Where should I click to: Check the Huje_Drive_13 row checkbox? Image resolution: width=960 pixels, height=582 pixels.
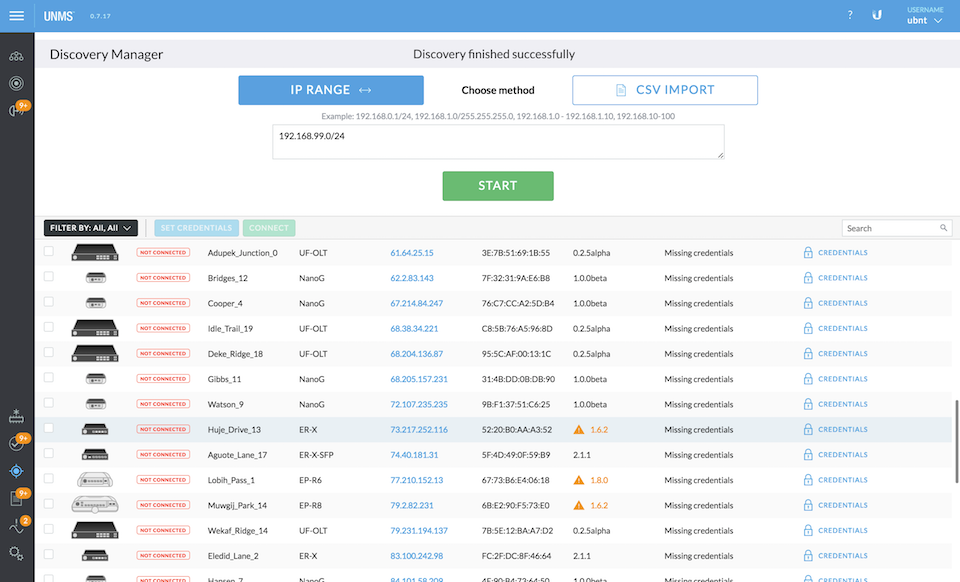48,428
